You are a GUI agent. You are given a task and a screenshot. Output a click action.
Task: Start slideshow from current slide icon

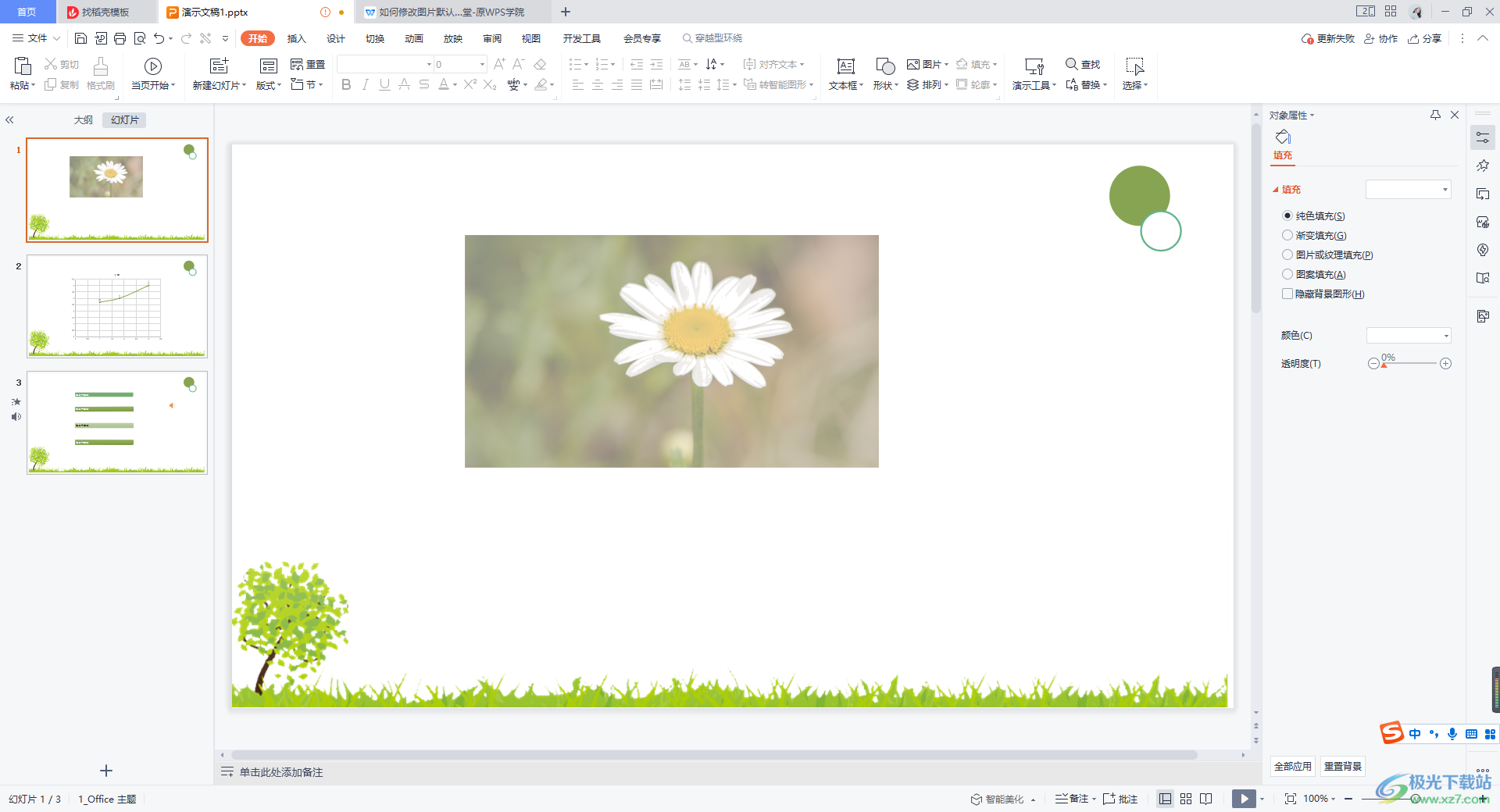(153, 66)
